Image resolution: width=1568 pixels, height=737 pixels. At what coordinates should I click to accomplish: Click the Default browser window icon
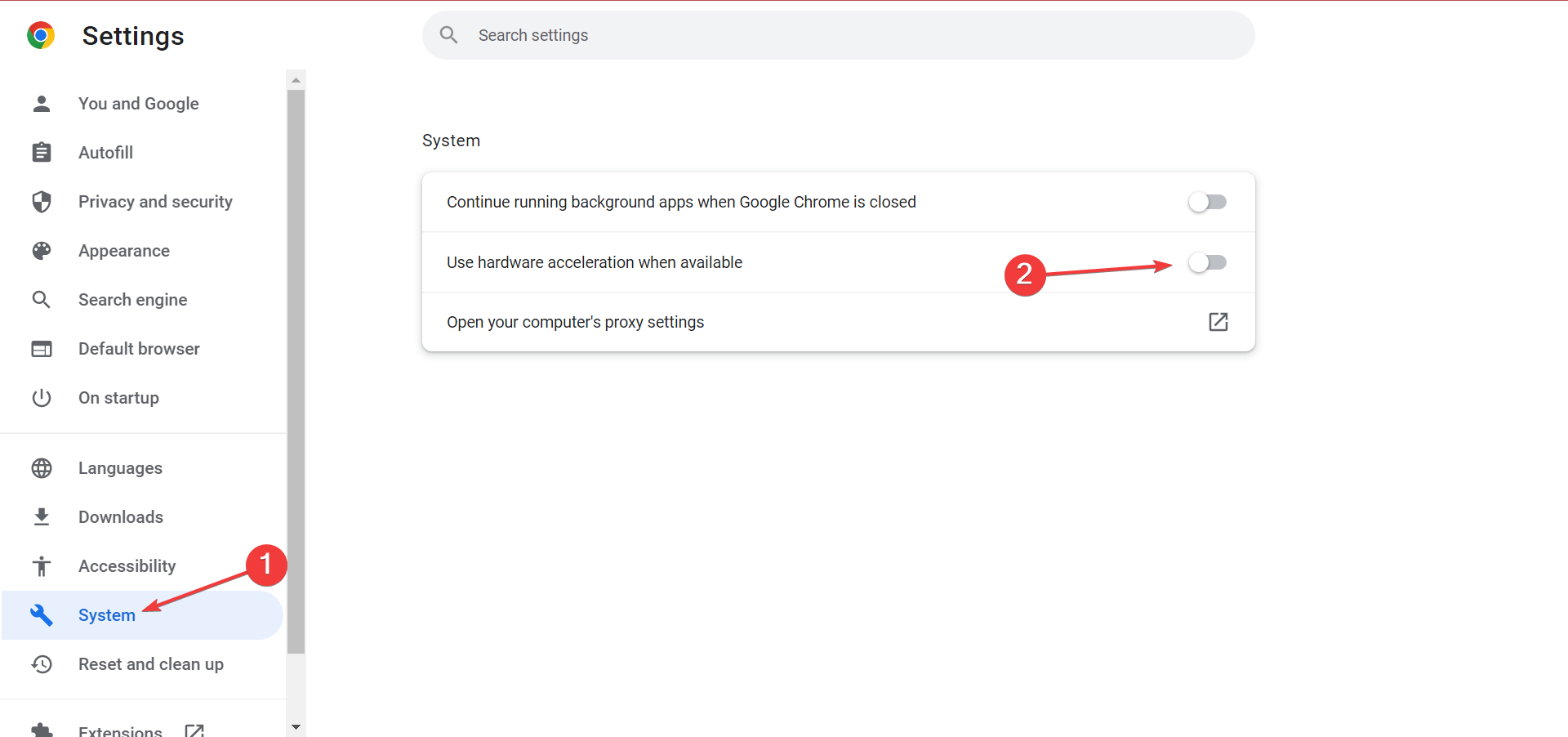click(x=42, y=349)
